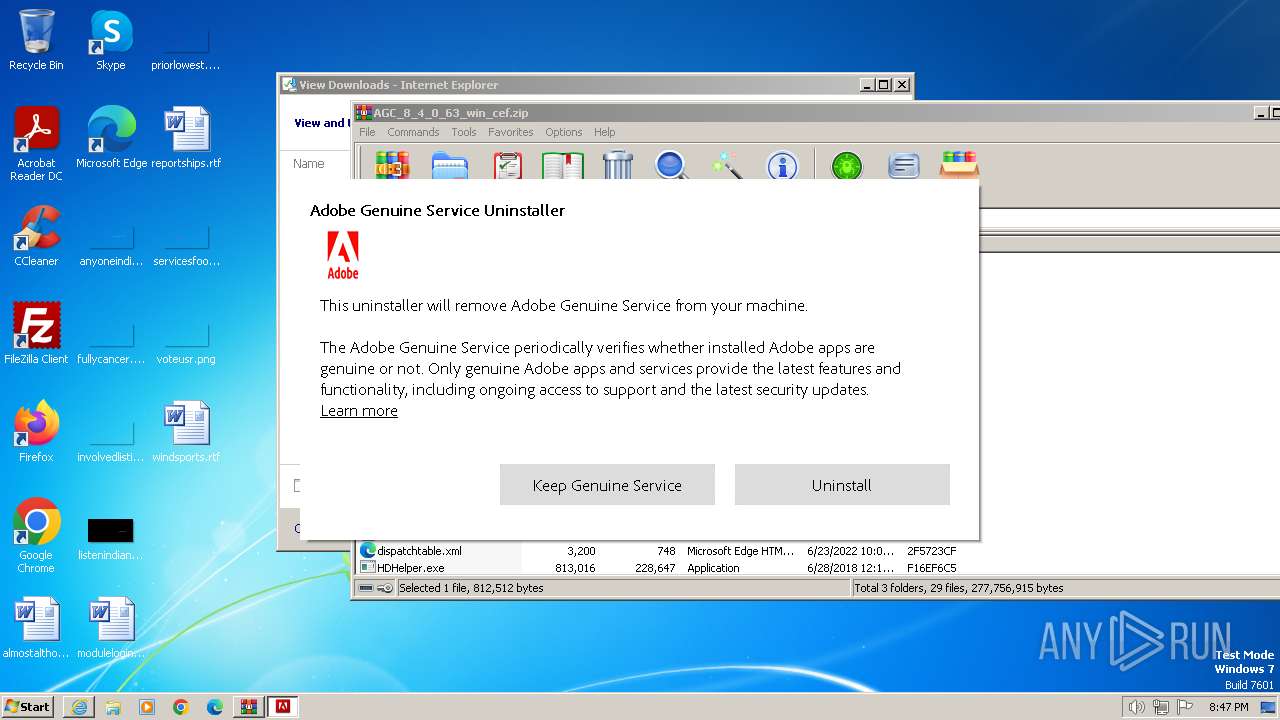
Task: Click the 8:47 PM clock
Action: pyautogui.click(x=1229, y=707)
